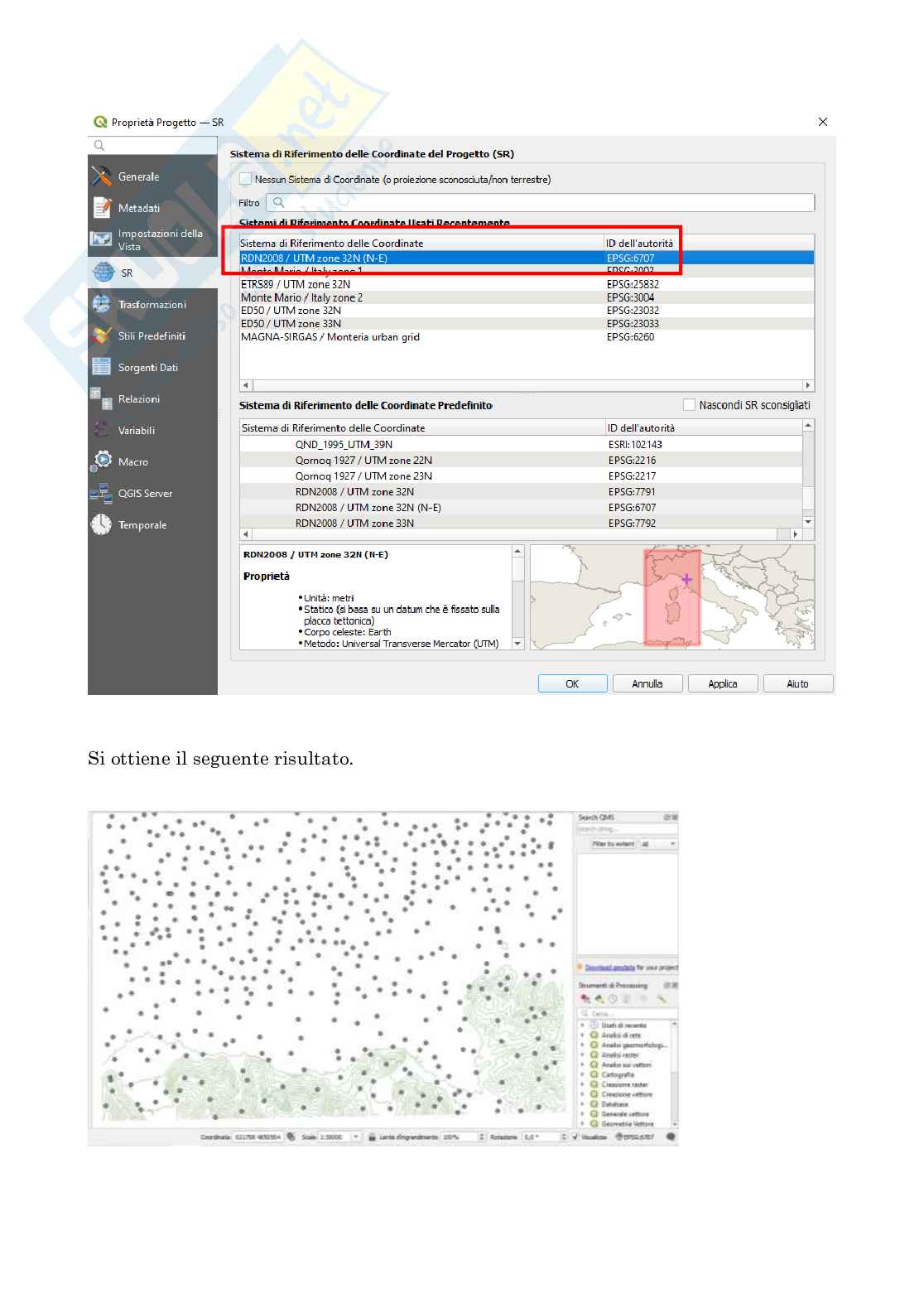Viewport: 924px width, 1308px height.
Task: Open the Temporale clock icon
Action: pos(102,524)
